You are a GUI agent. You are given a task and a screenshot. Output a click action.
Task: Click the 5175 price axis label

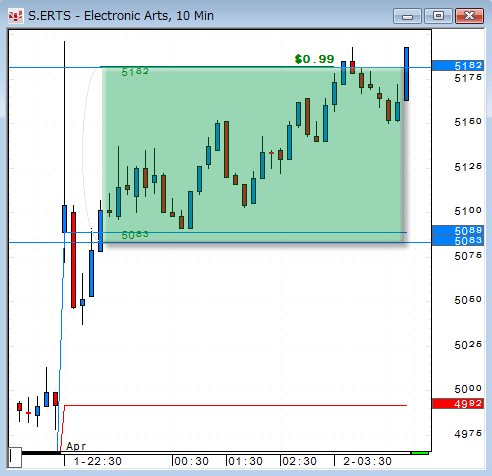click(468, 78)
